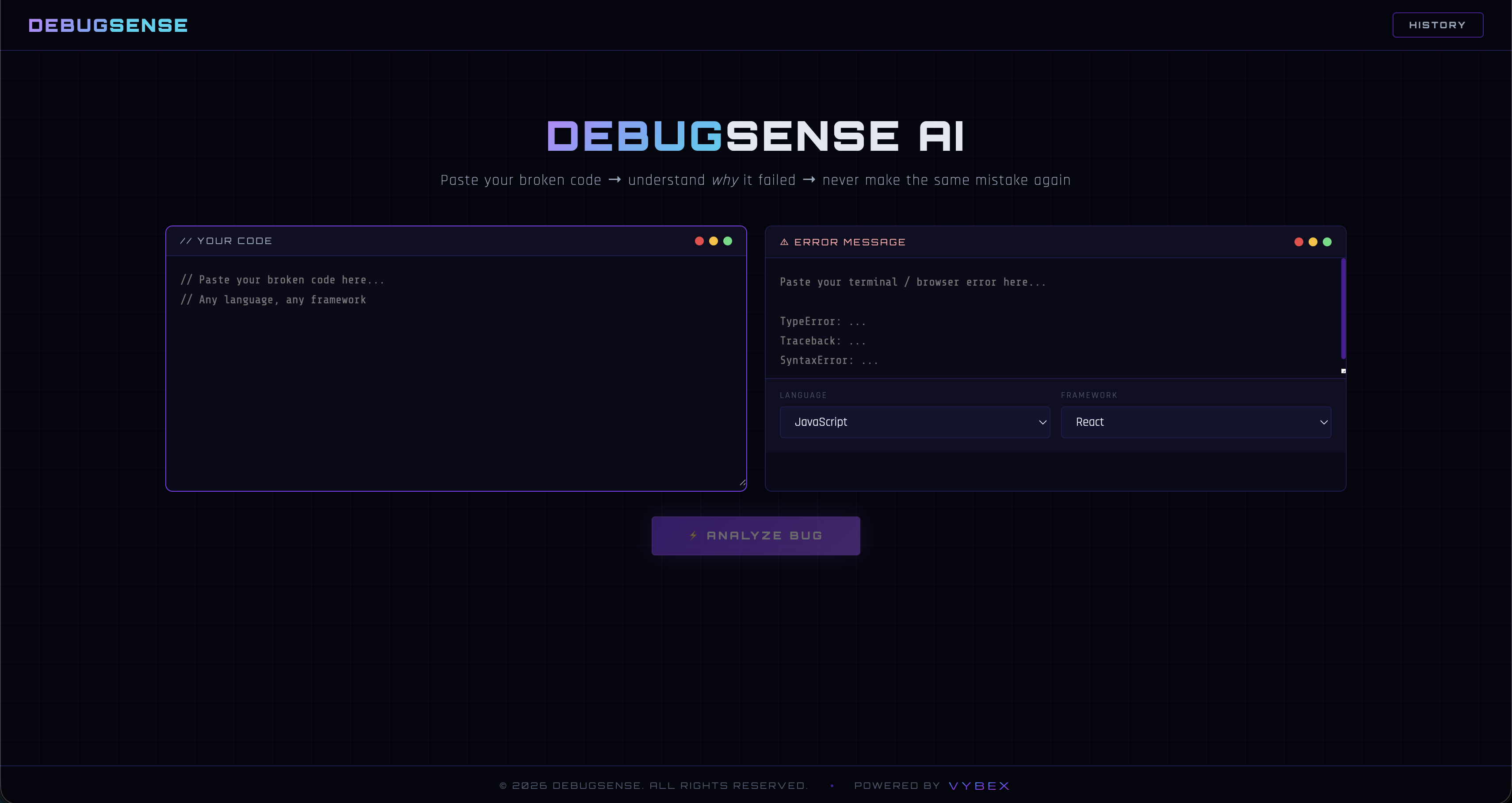The image size is (1512, 803).
Task: Click the '© 2026 DEBUGSENSE. ALL RIGHTS RESERVED.' text
Action: (653, 785)
